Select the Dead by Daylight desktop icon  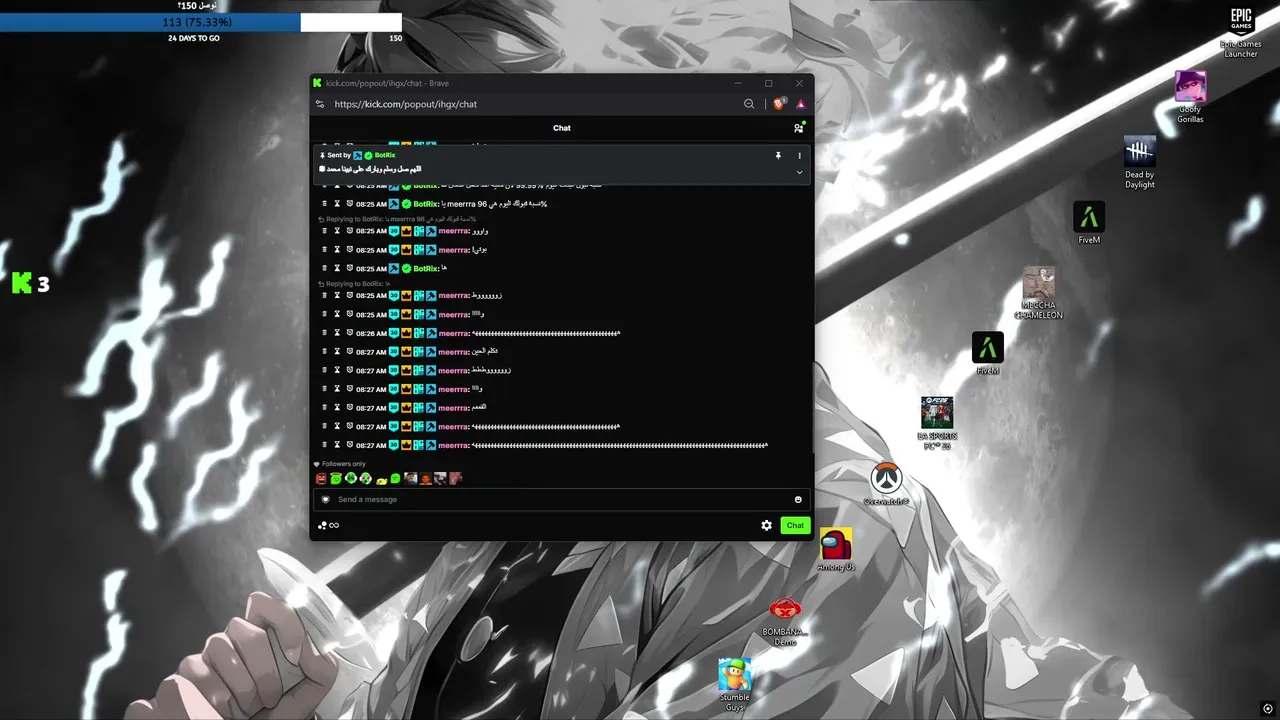tap(1140, 163)
